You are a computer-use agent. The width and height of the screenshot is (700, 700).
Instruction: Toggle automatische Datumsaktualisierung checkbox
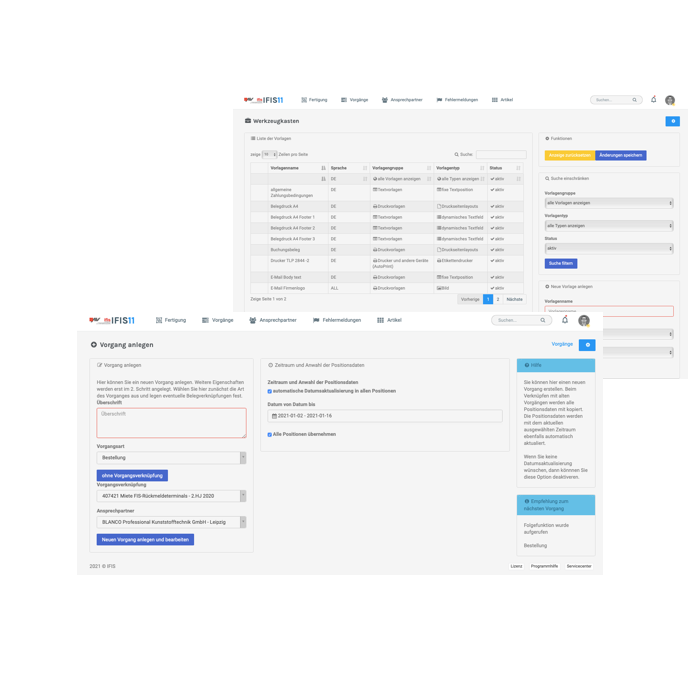pos(270,391)
